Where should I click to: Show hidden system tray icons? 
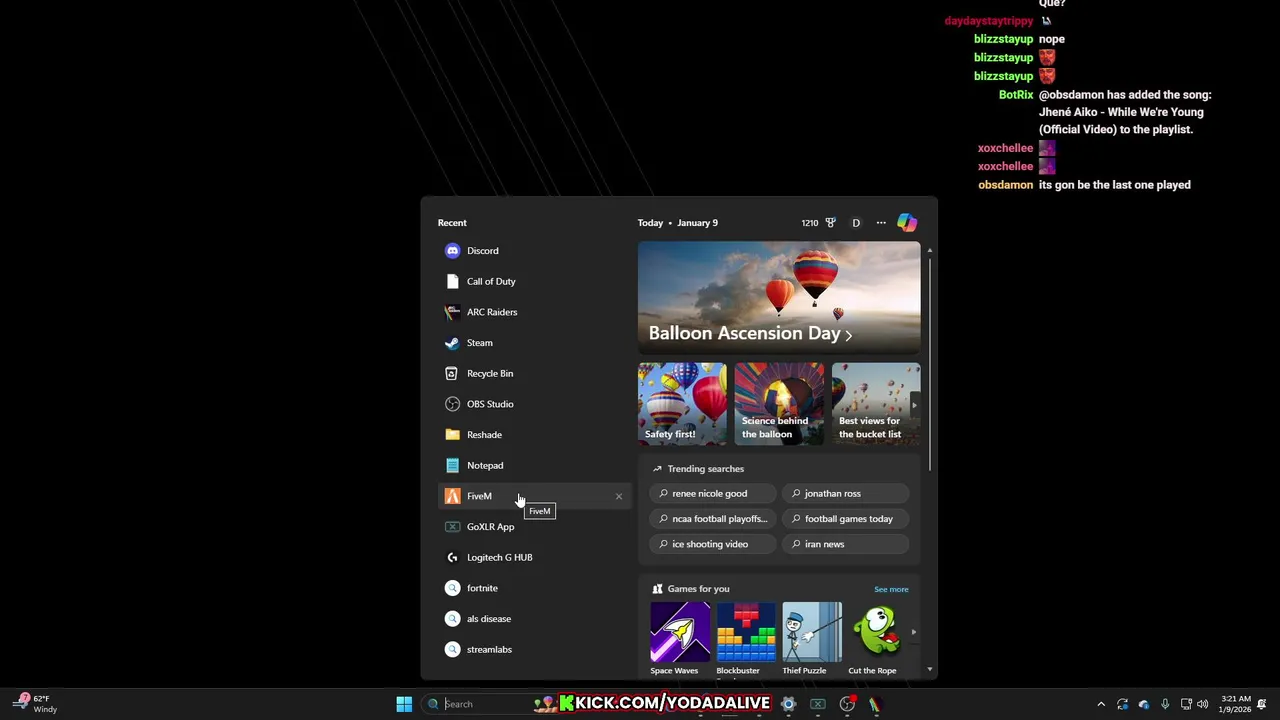(x=1101, y=704)
